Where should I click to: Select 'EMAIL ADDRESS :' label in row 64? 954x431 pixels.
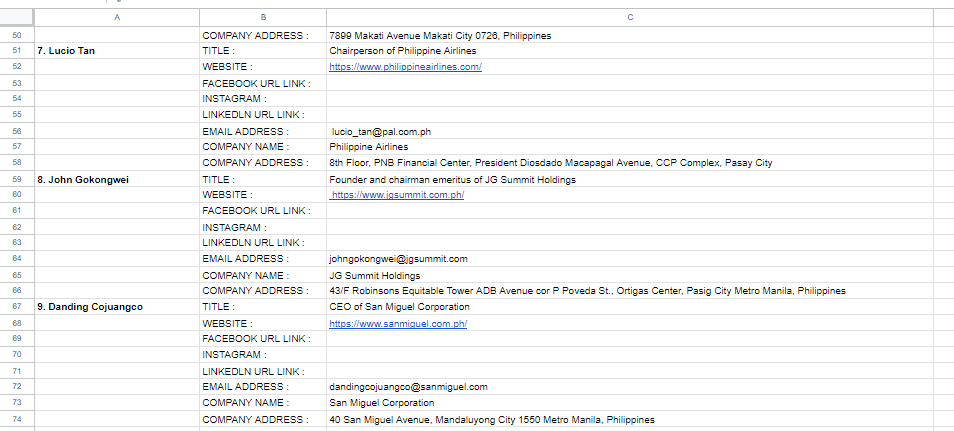pyautogui.click(x=263, y=259)
